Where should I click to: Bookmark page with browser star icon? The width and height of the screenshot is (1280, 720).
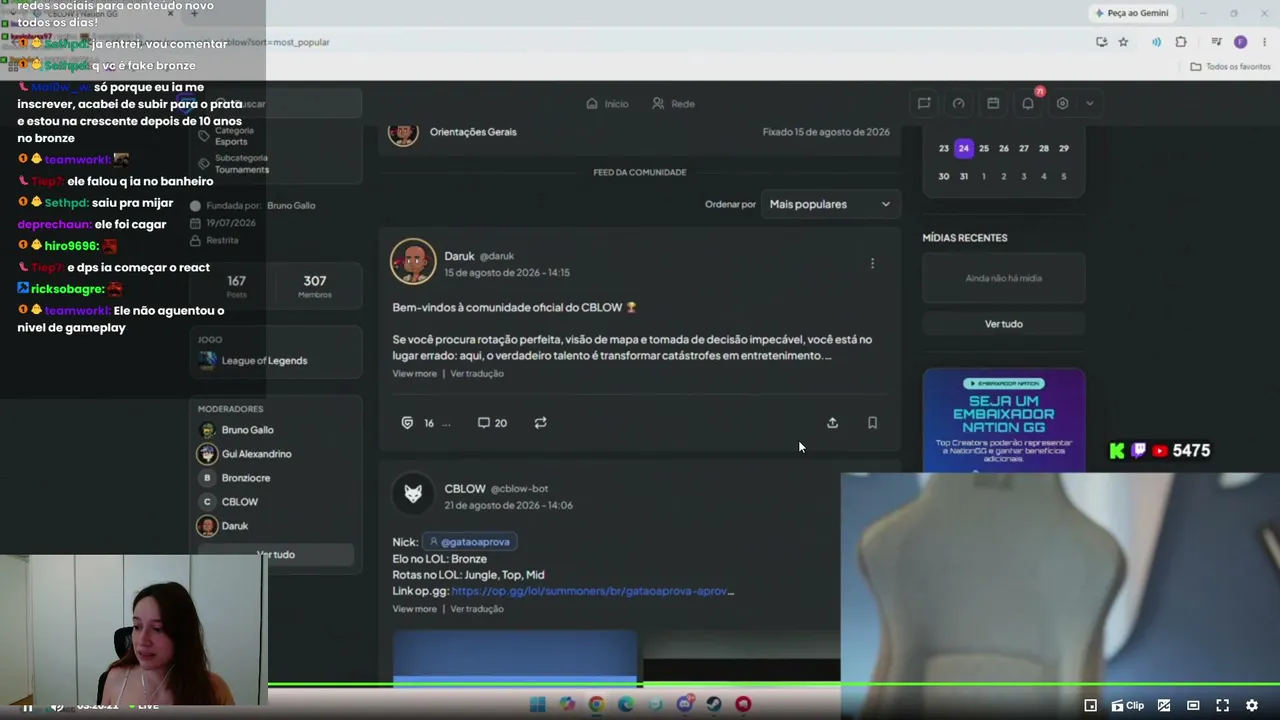[1123, 42]
